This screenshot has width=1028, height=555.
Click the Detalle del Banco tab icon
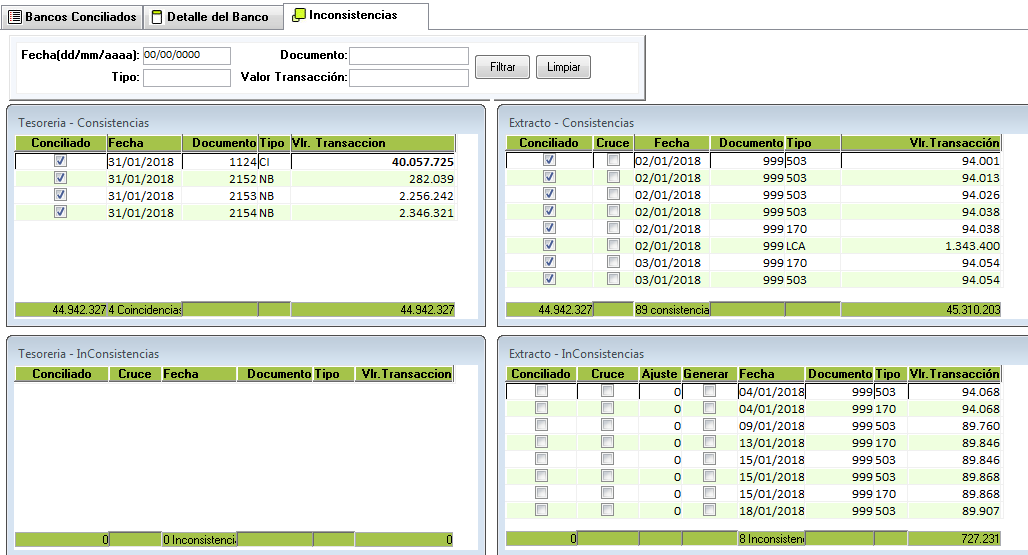click(157, 18)
